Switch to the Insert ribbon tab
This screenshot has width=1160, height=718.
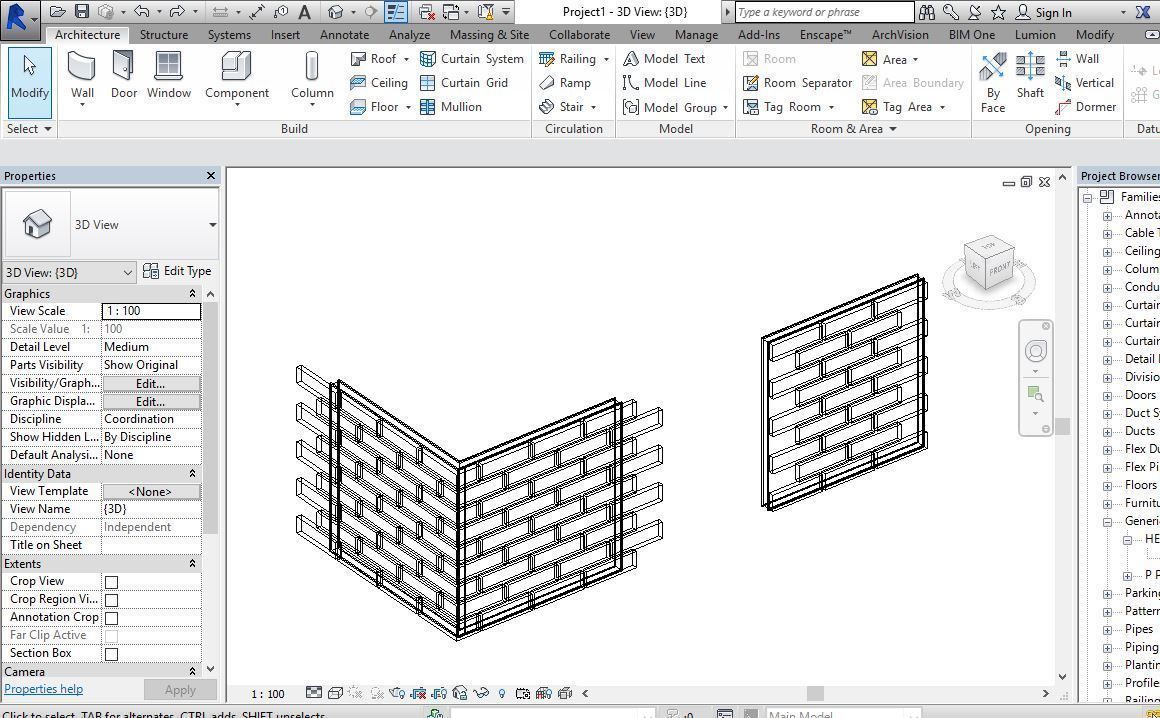285,34
